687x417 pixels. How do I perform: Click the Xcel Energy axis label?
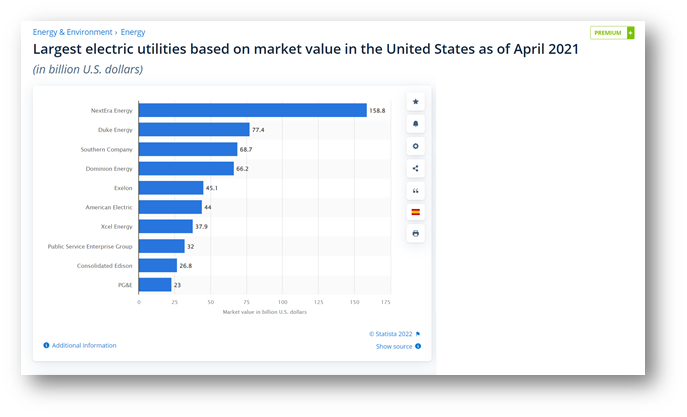(117, 226)
